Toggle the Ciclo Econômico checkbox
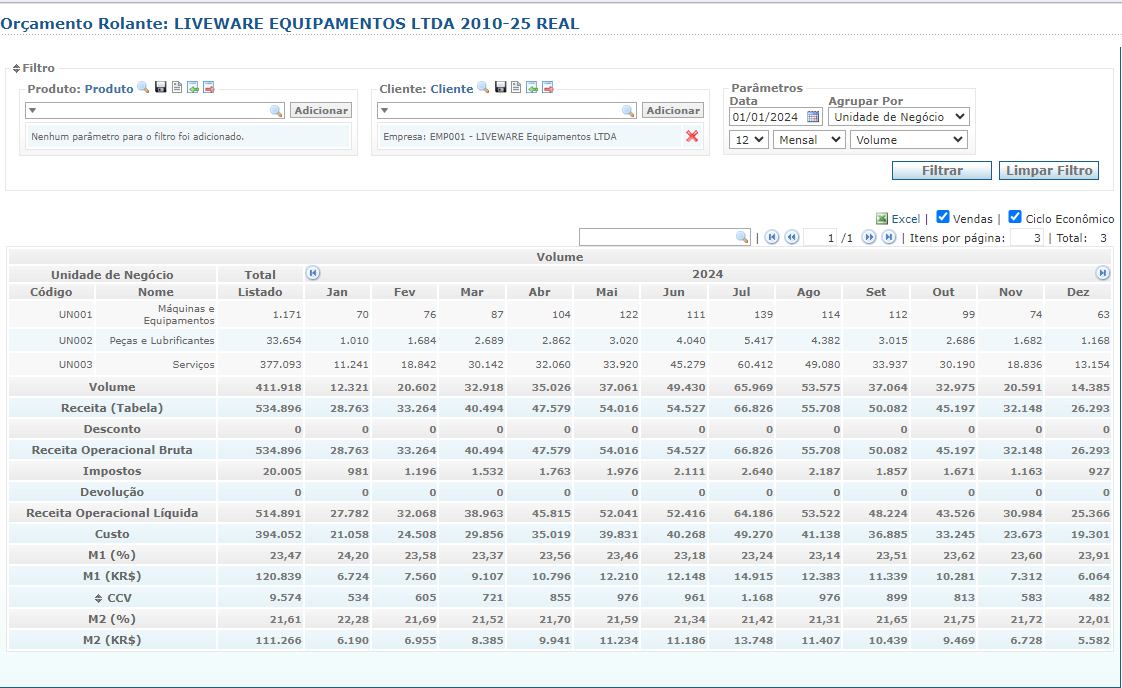Screen dimensions: 1122x688 tap(1015, 217)
